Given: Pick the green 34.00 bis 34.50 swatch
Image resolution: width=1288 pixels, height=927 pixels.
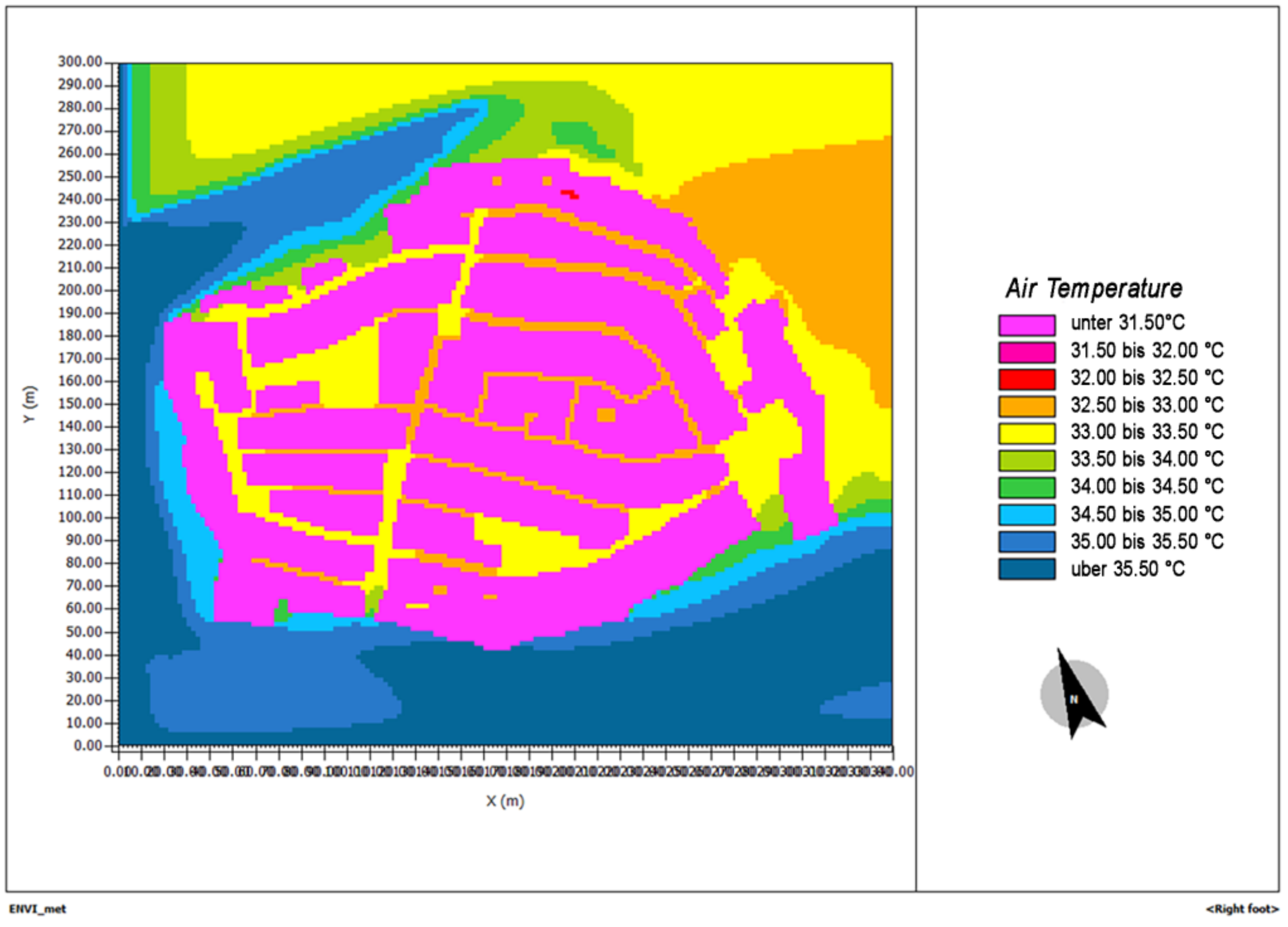Looking at the screenshot, I should [1027, 487].
